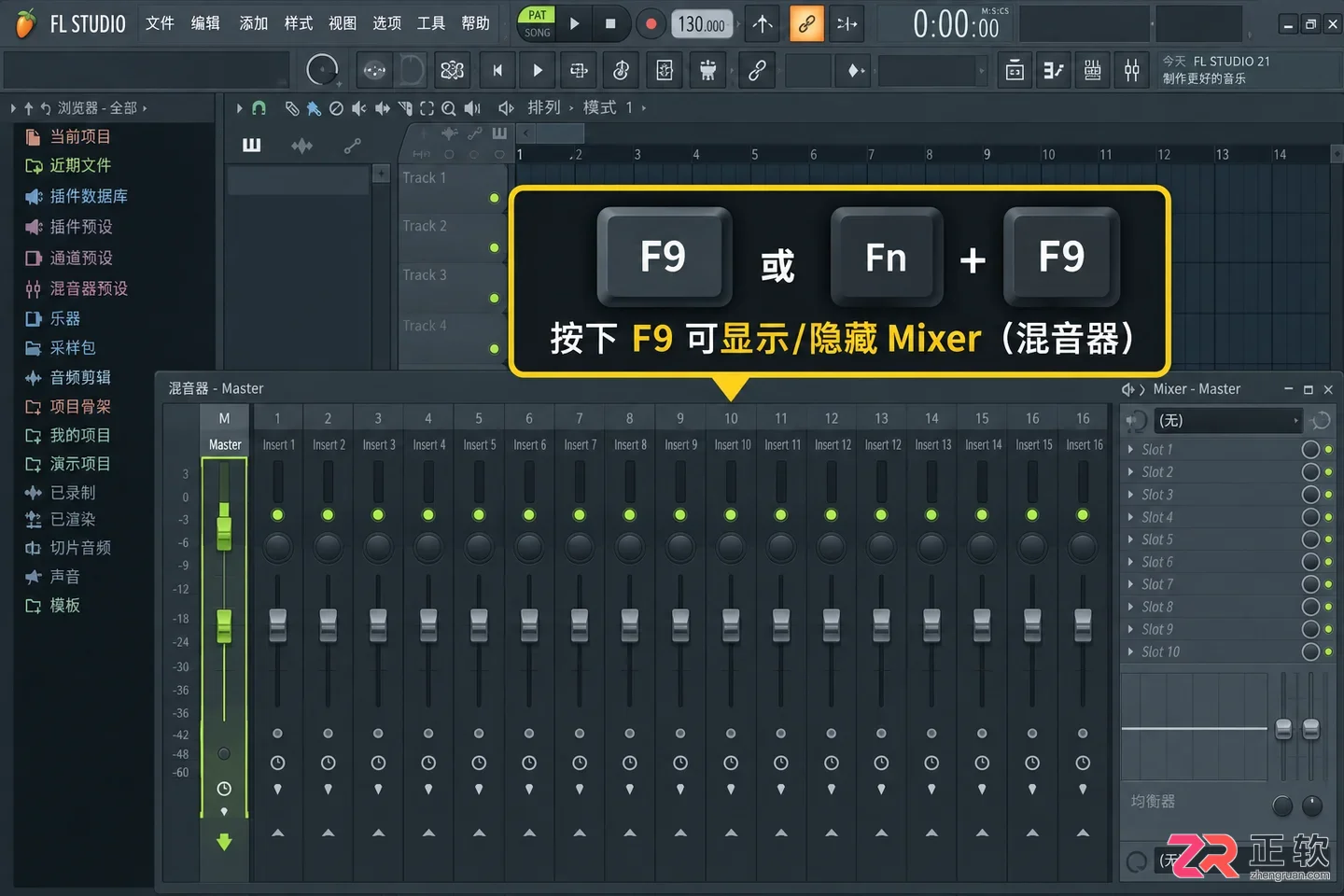Viewport: 1344px width, 896px height.
Task: Open the Piano roll icon
Action: [1054, 70]
